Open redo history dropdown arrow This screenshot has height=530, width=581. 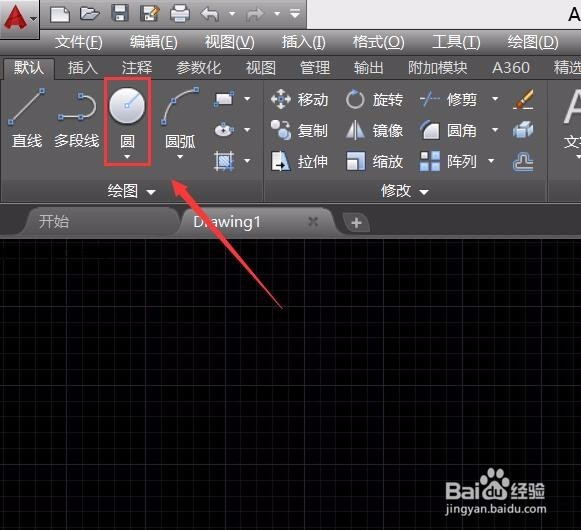pos(277,14)
